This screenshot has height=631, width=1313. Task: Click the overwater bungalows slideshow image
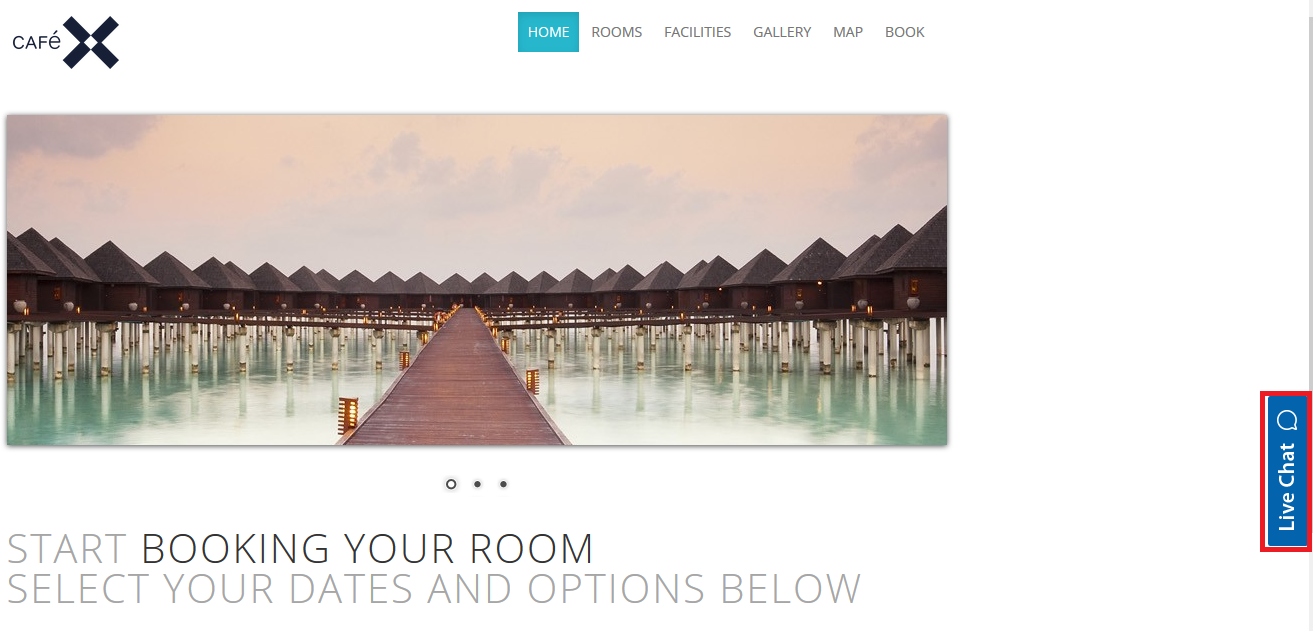click(477, 280)
